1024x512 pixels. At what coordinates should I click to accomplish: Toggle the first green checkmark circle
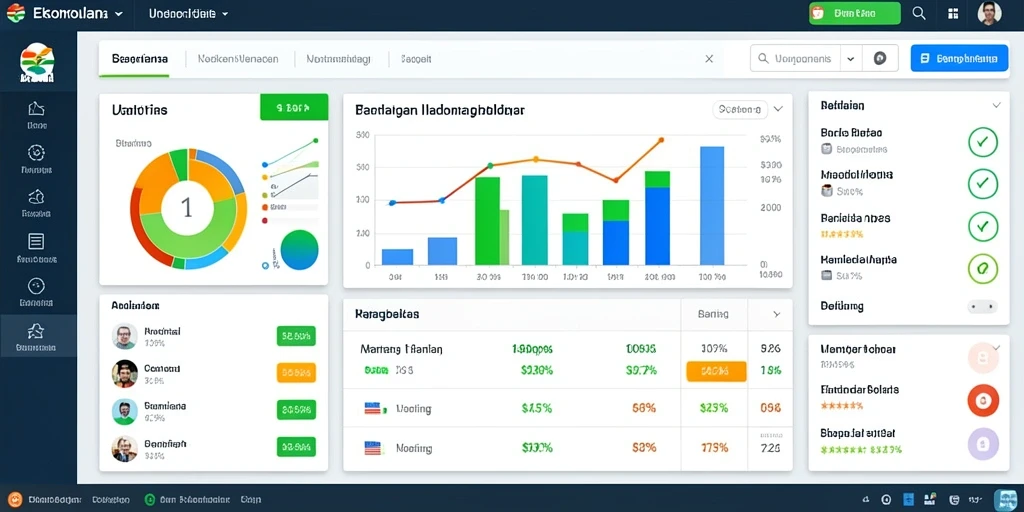click(x=983, y=142)
